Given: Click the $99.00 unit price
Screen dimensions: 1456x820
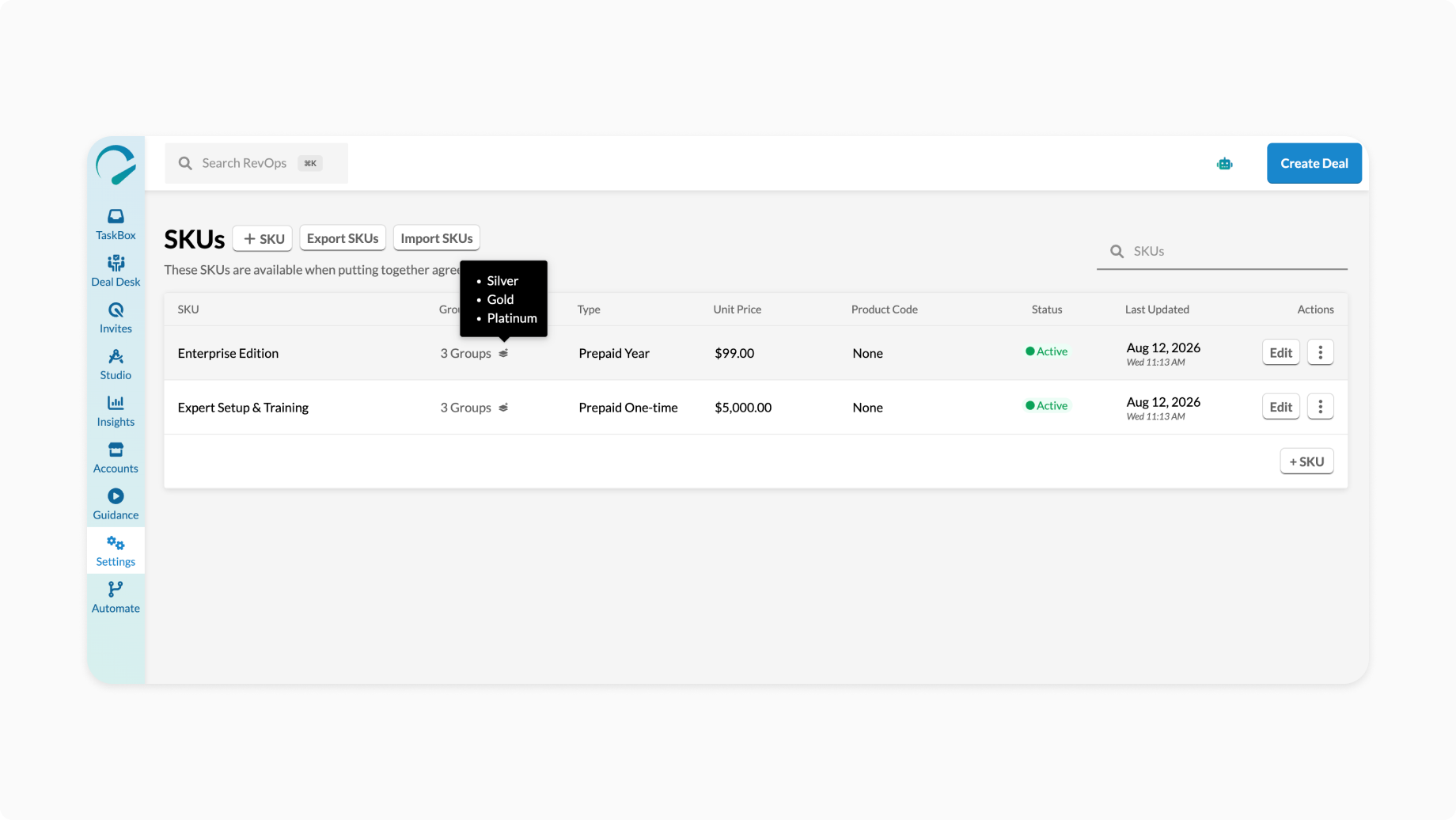Looking at the screenshot, I should pos(734,353).
